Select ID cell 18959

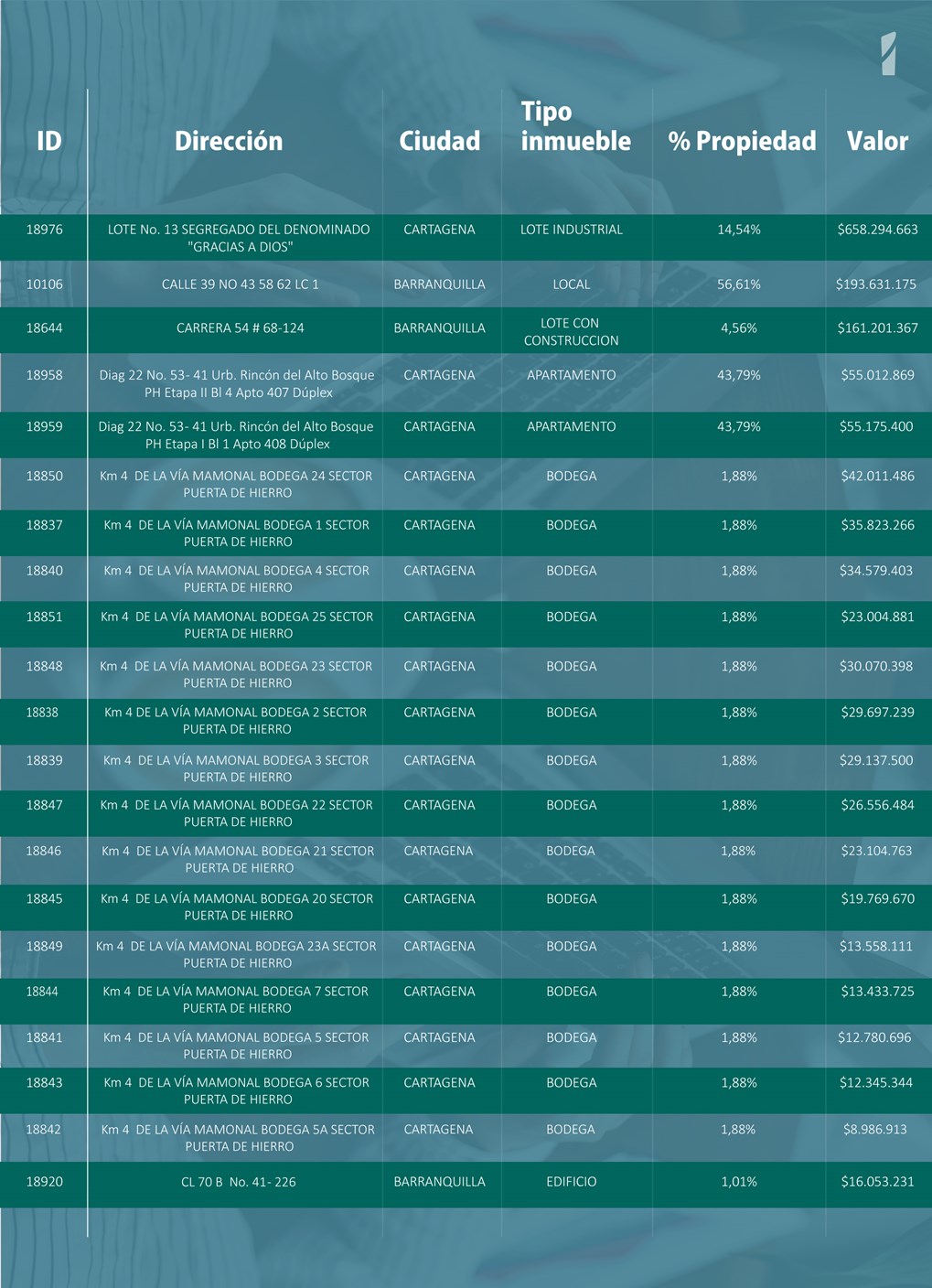tap(44, 426)
